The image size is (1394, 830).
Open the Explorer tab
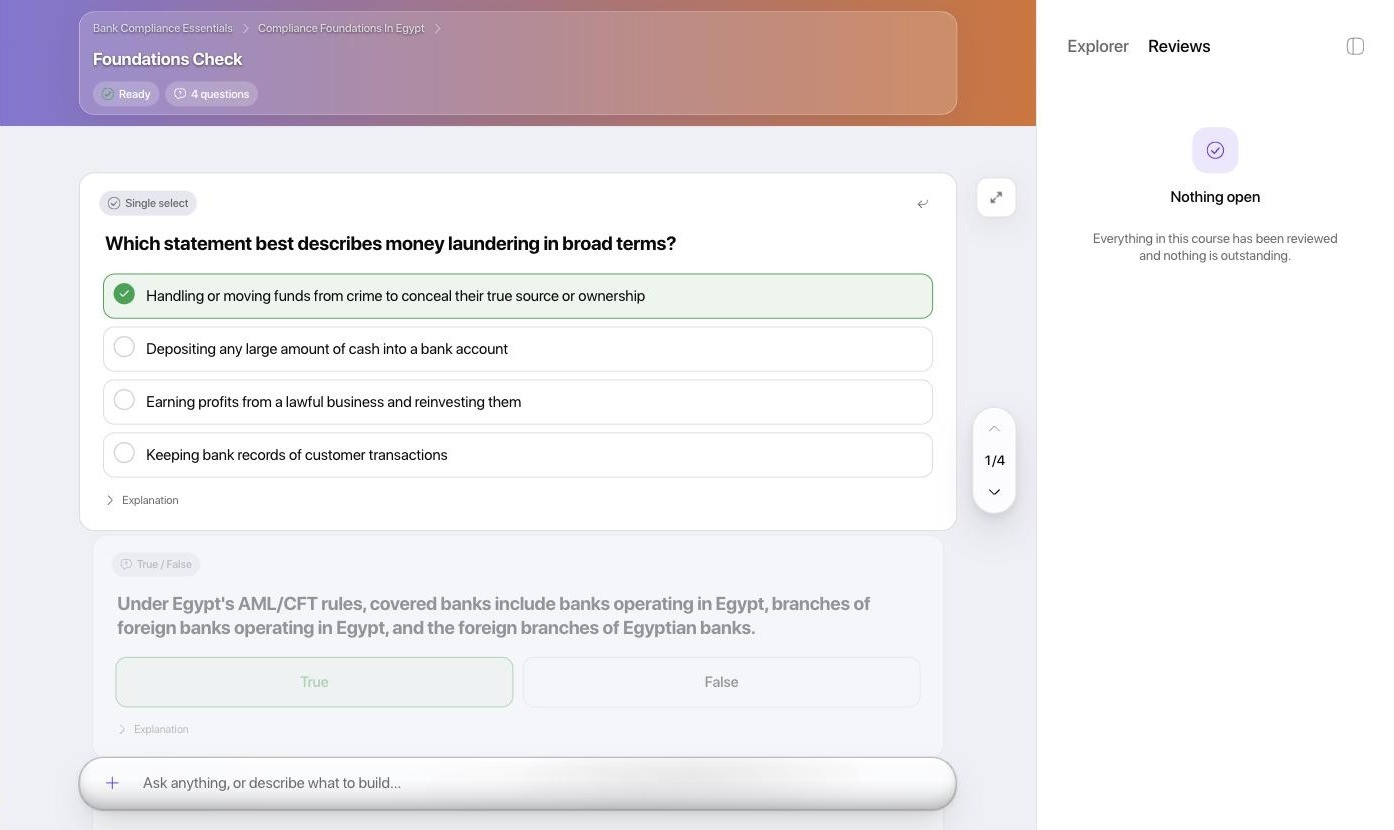tap(1097, 46)
